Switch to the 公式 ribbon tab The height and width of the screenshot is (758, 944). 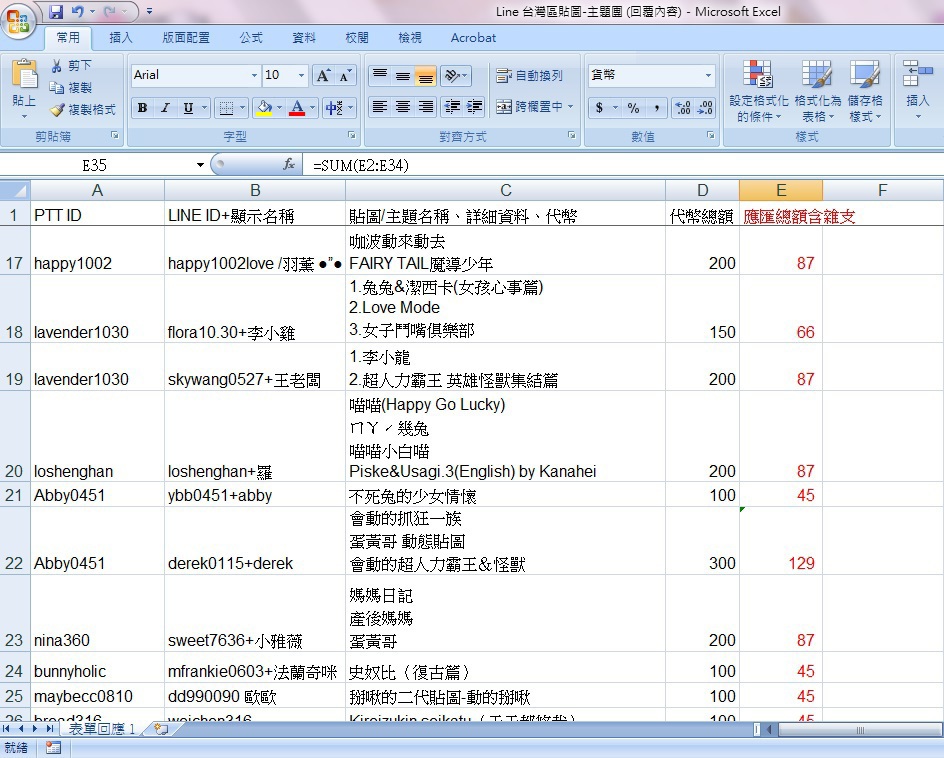[x=251, y=38]
